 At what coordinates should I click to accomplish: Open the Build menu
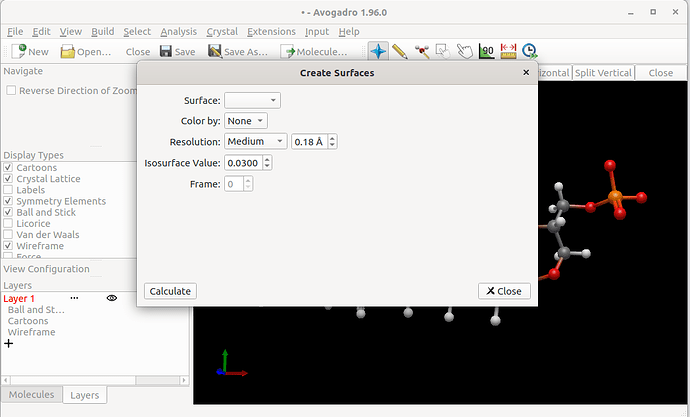pyautogui.click(x=103, y=32)
